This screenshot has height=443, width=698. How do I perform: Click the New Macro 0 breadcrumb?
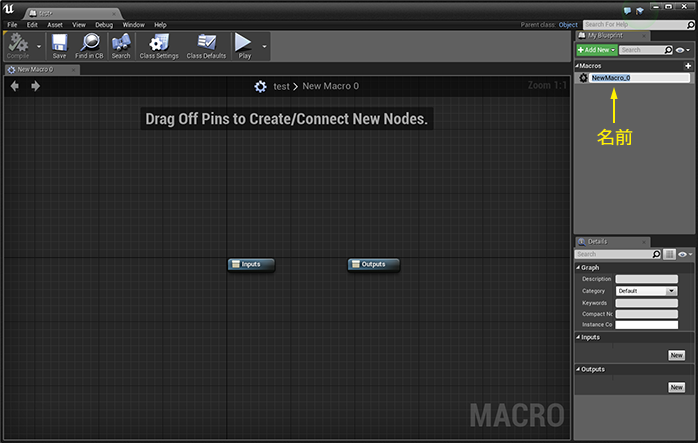[x=330, y=86]
